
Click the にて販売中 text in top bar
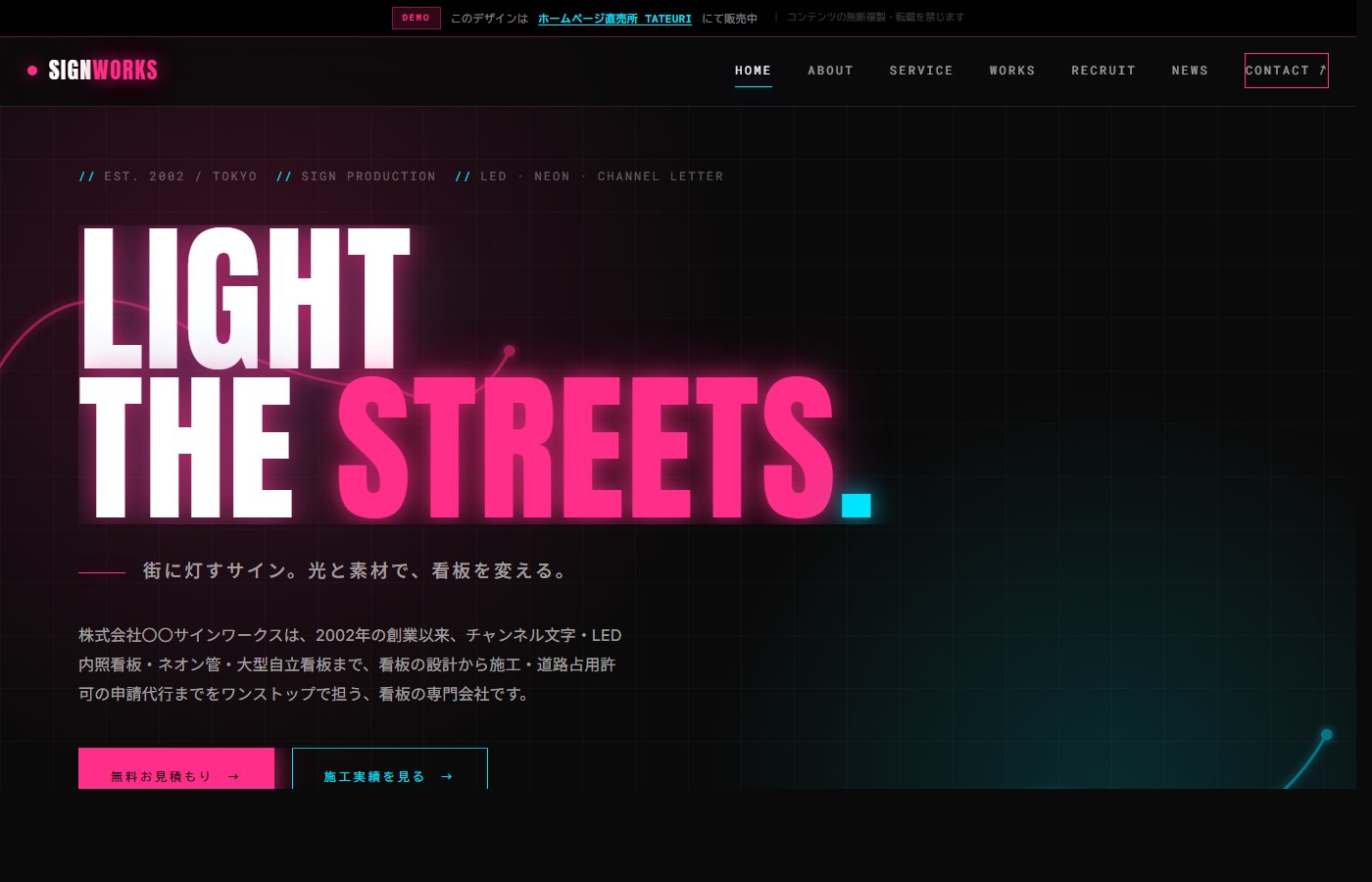pyautogui.click(x=729, y=19)
